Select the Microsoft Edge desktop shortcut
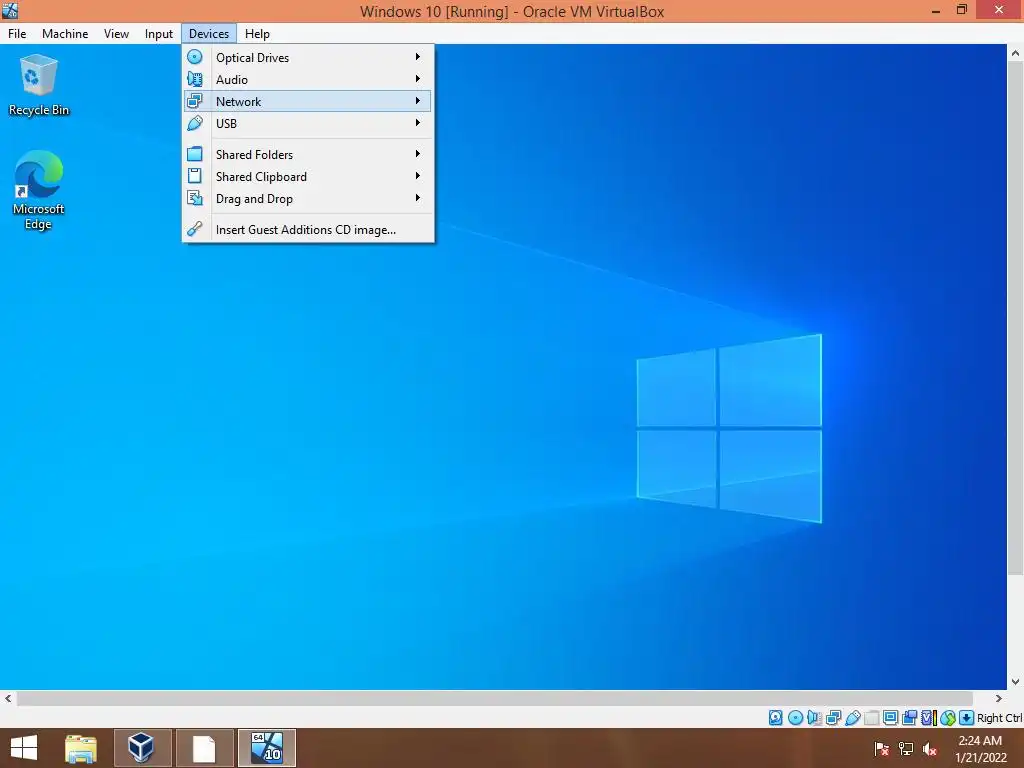 point(39,190)
